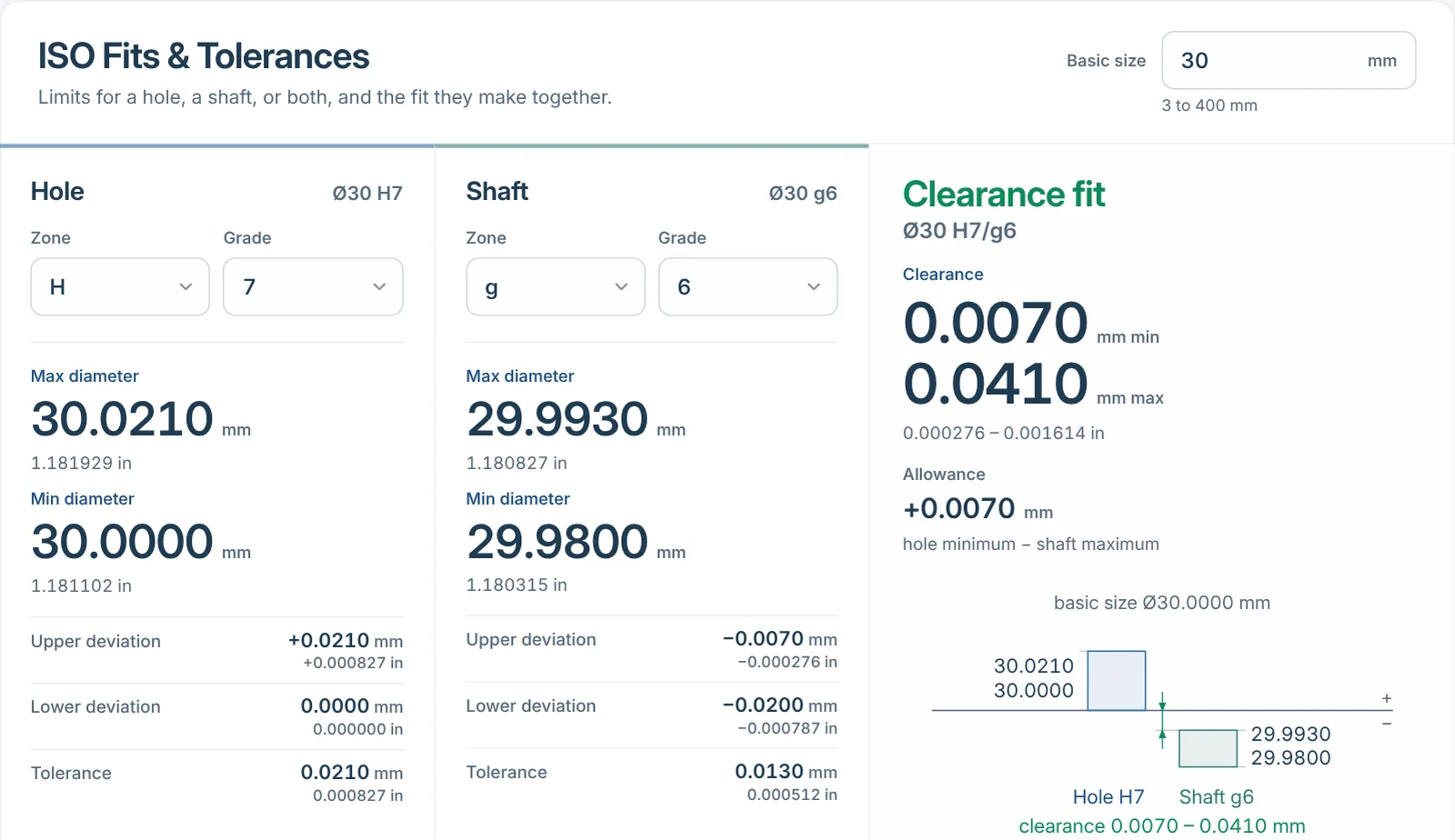
Task: Select hole upper deviation +0.000827 in
Action: click(353, 663)
